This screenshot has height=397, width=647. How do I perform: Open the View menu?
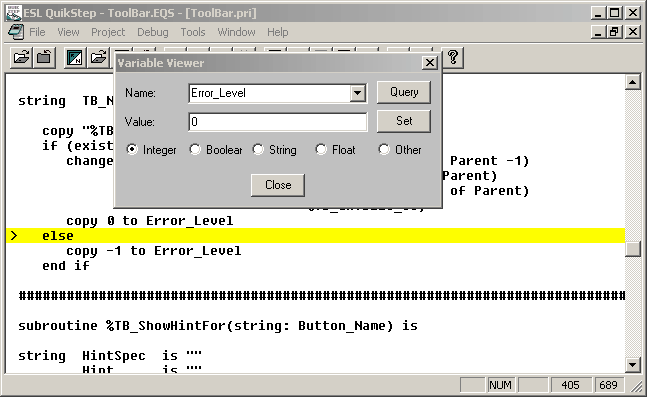tap(68, 32)
